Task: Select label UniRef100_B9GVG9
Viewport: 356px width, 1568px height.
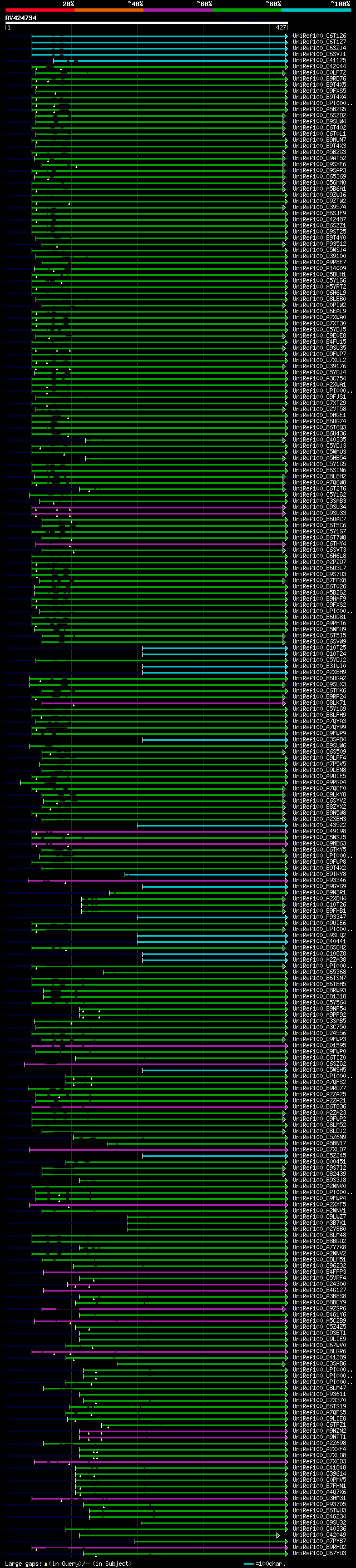Action: pos(319,887)
